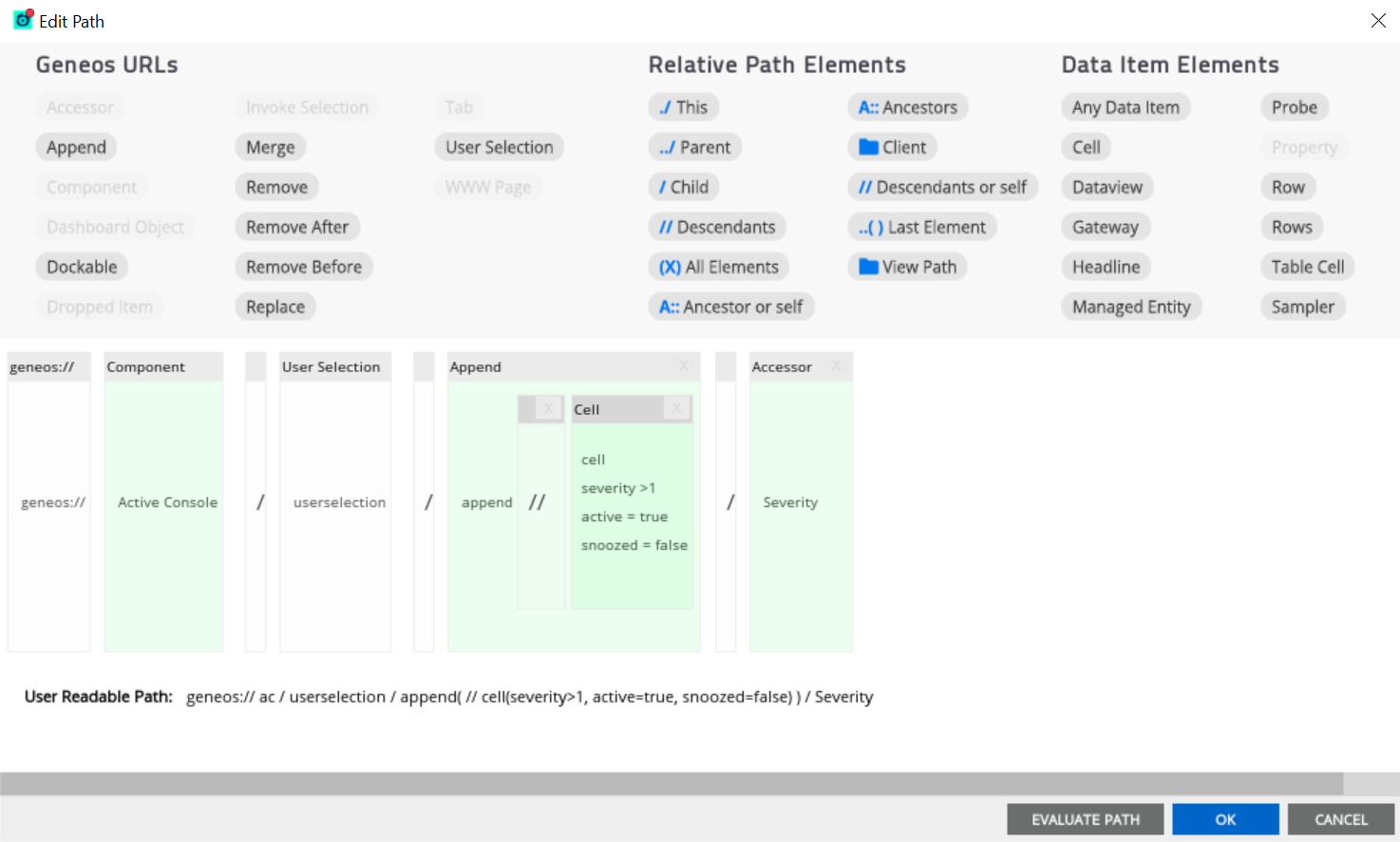This screenshot has height=842, width=1400.
Task: Add the User Selection URL element
Action: (x=500, y=147)
